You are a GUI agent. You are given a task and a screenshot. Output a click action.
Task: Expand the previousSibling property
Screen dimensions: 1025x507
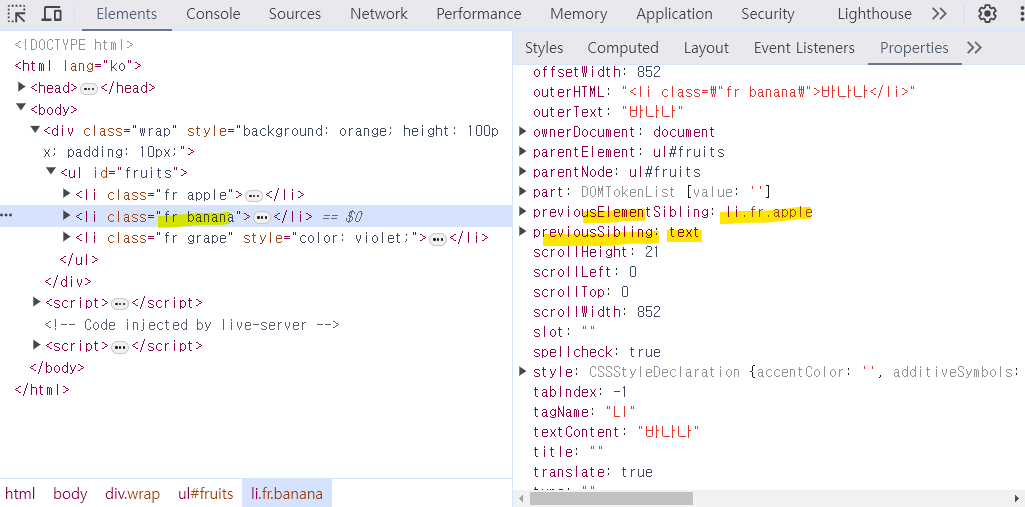(x=522, y=231)
